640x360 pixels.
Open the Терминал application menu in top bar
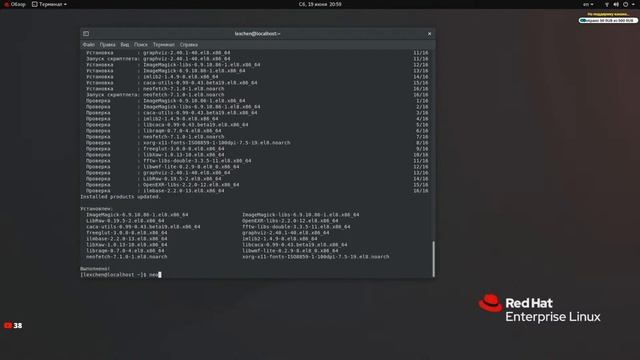(49, 4)
